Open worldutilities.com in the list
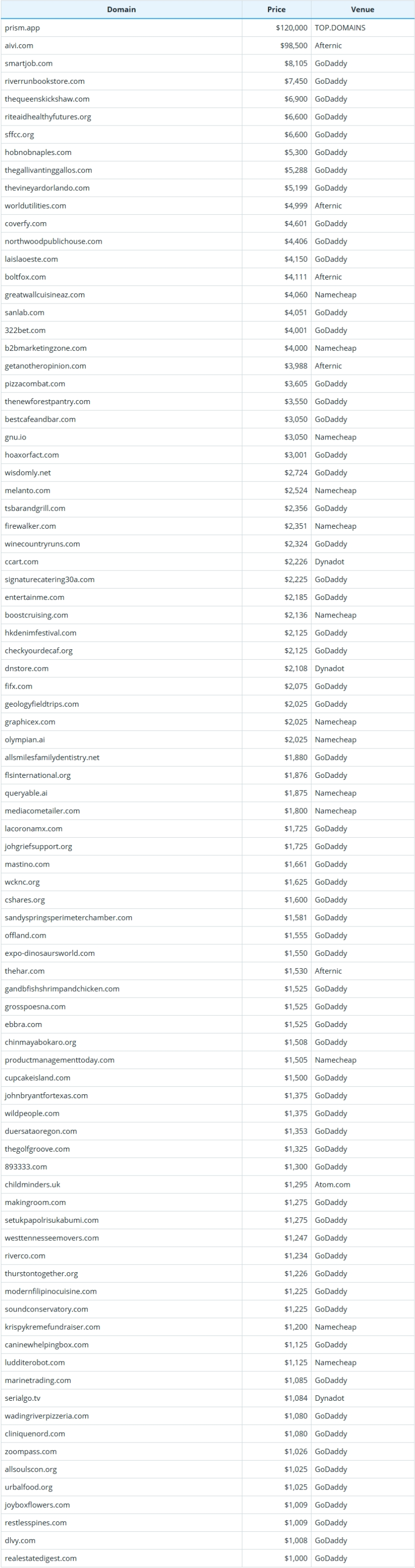The width and height of the screenshot is (415, 1568). [x=35, y=206]
